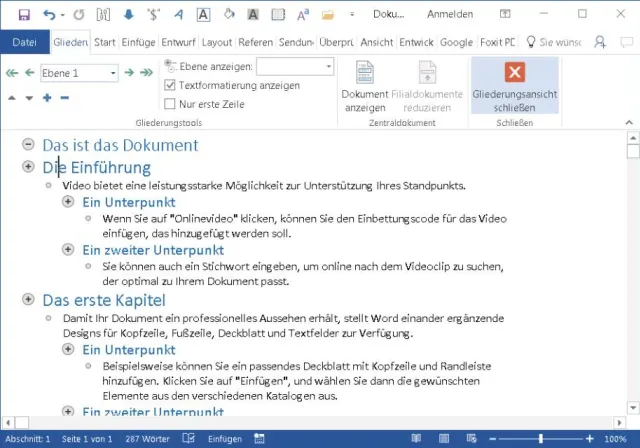Image resolution: width=640 pixels, height=448 pixels.
Task: Click the Collapse minus icon in Gliederungstools
Action: tap(64, 98)
